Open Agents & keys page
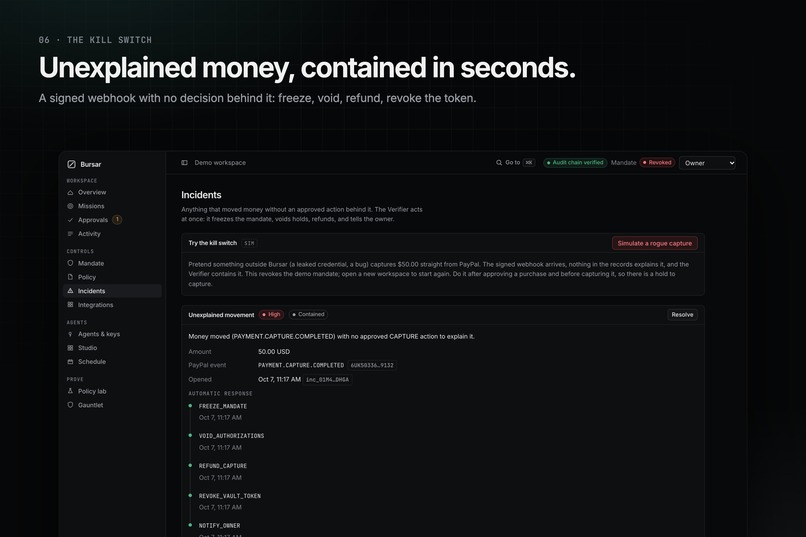 112,334
